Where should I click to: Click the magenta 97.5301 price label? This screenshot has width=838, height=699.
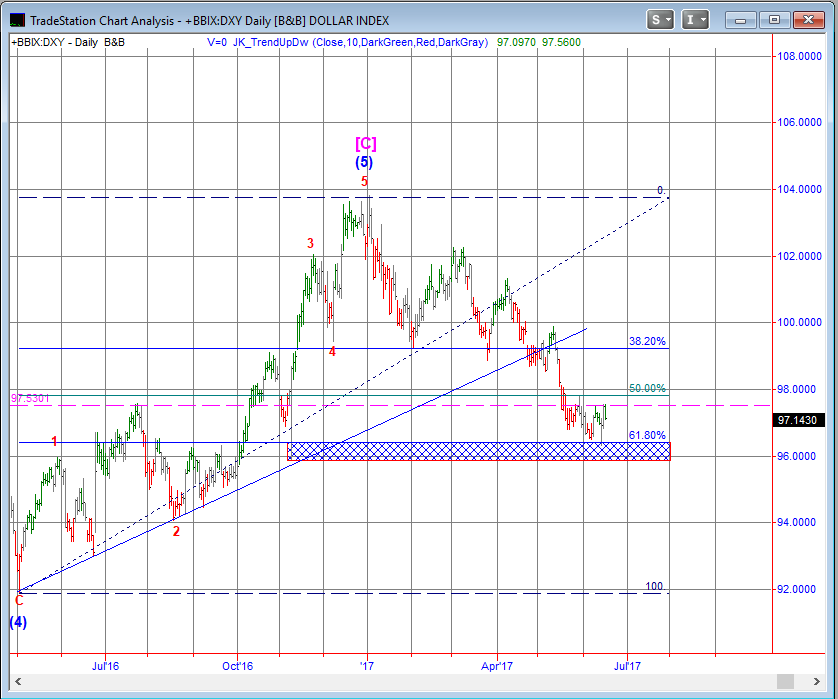point(30,398)
